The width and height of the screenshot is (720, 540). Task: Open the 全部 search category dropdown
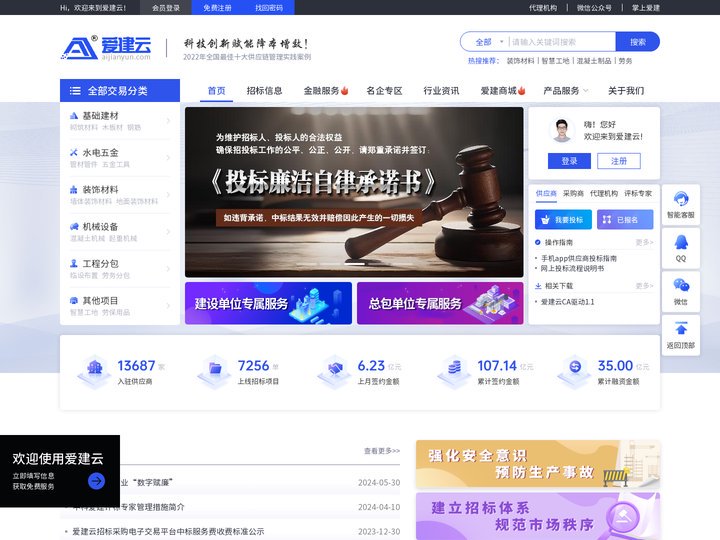(489, 42)
